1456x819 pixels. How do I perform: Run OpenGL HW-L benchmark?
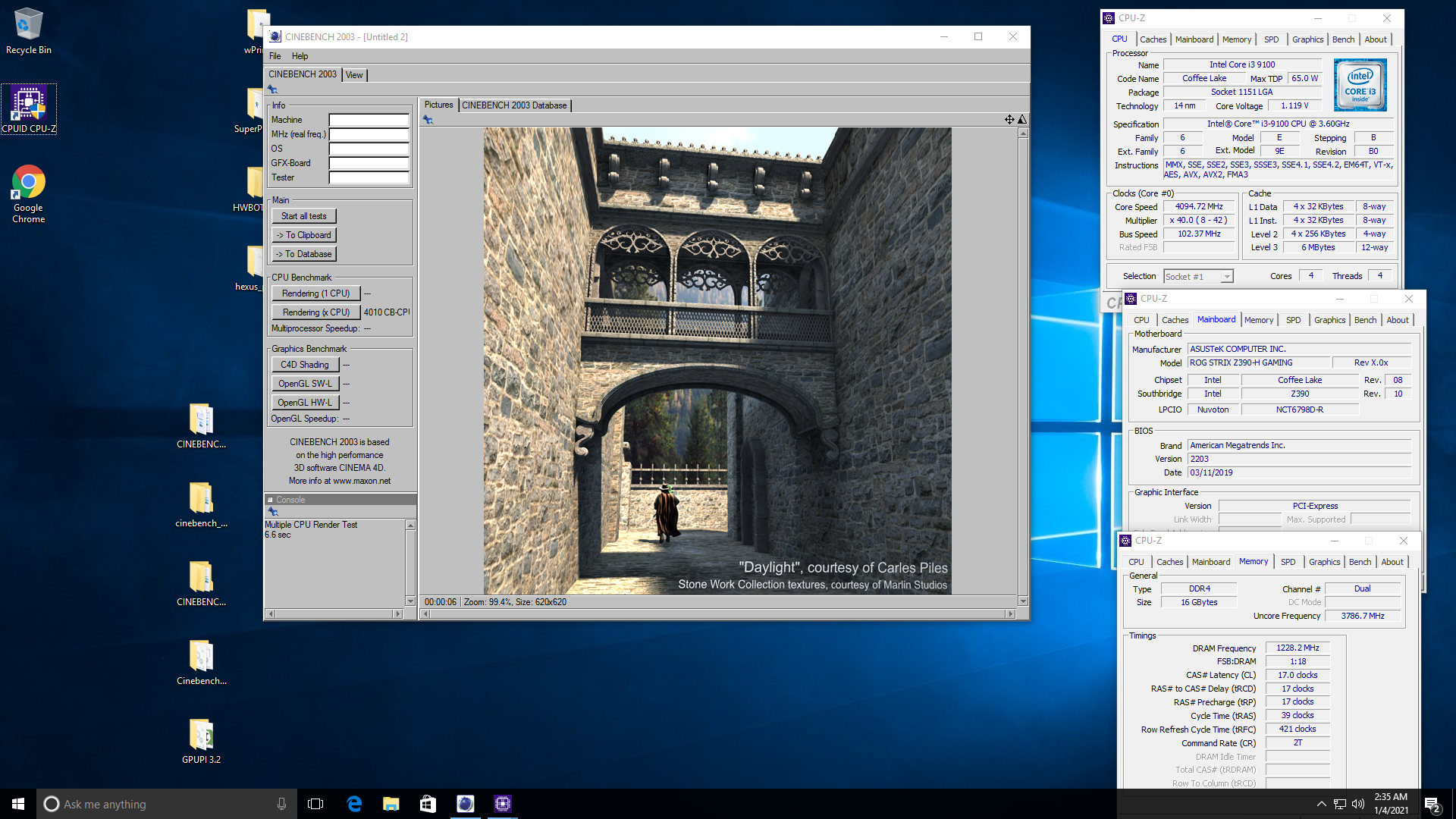tap(305, 403)
